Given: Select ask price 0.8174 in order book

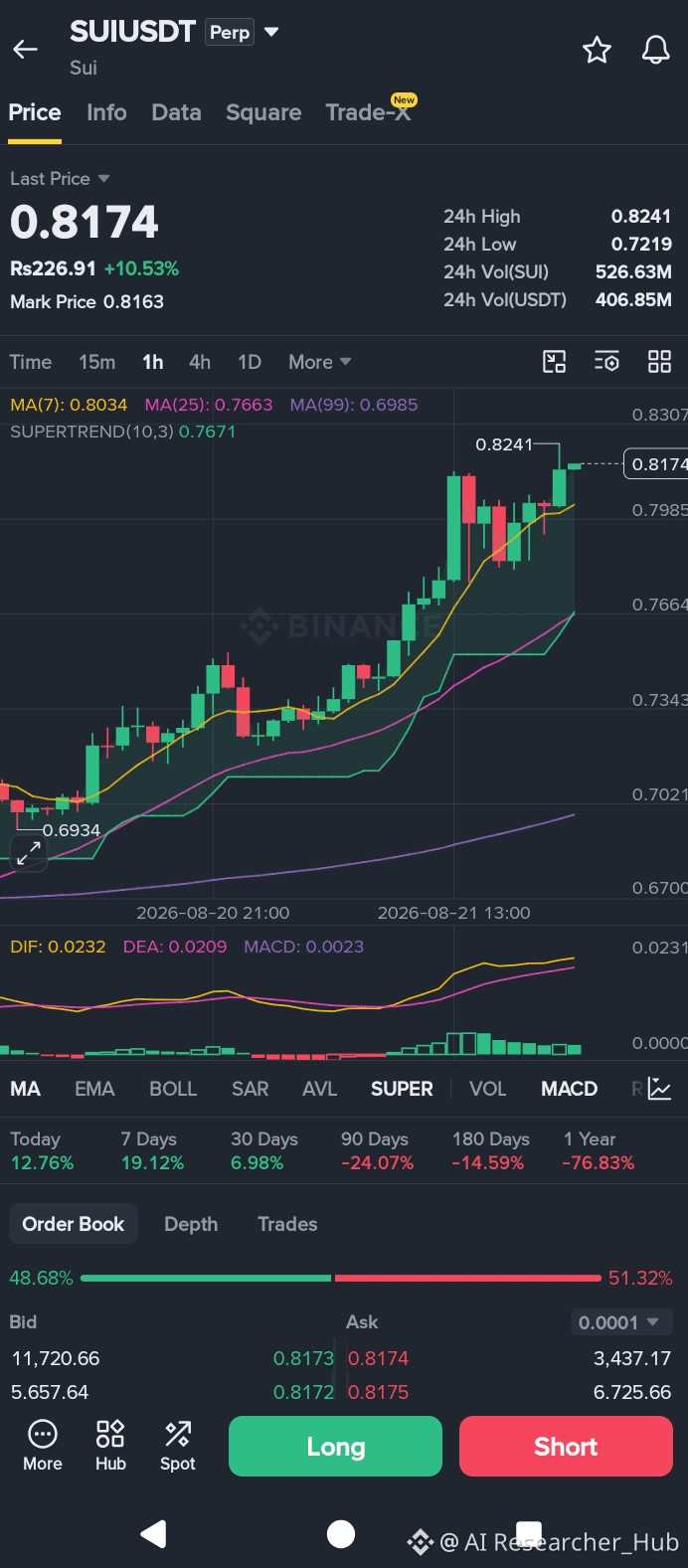Looking at the screenshot, I should 378,1358.
